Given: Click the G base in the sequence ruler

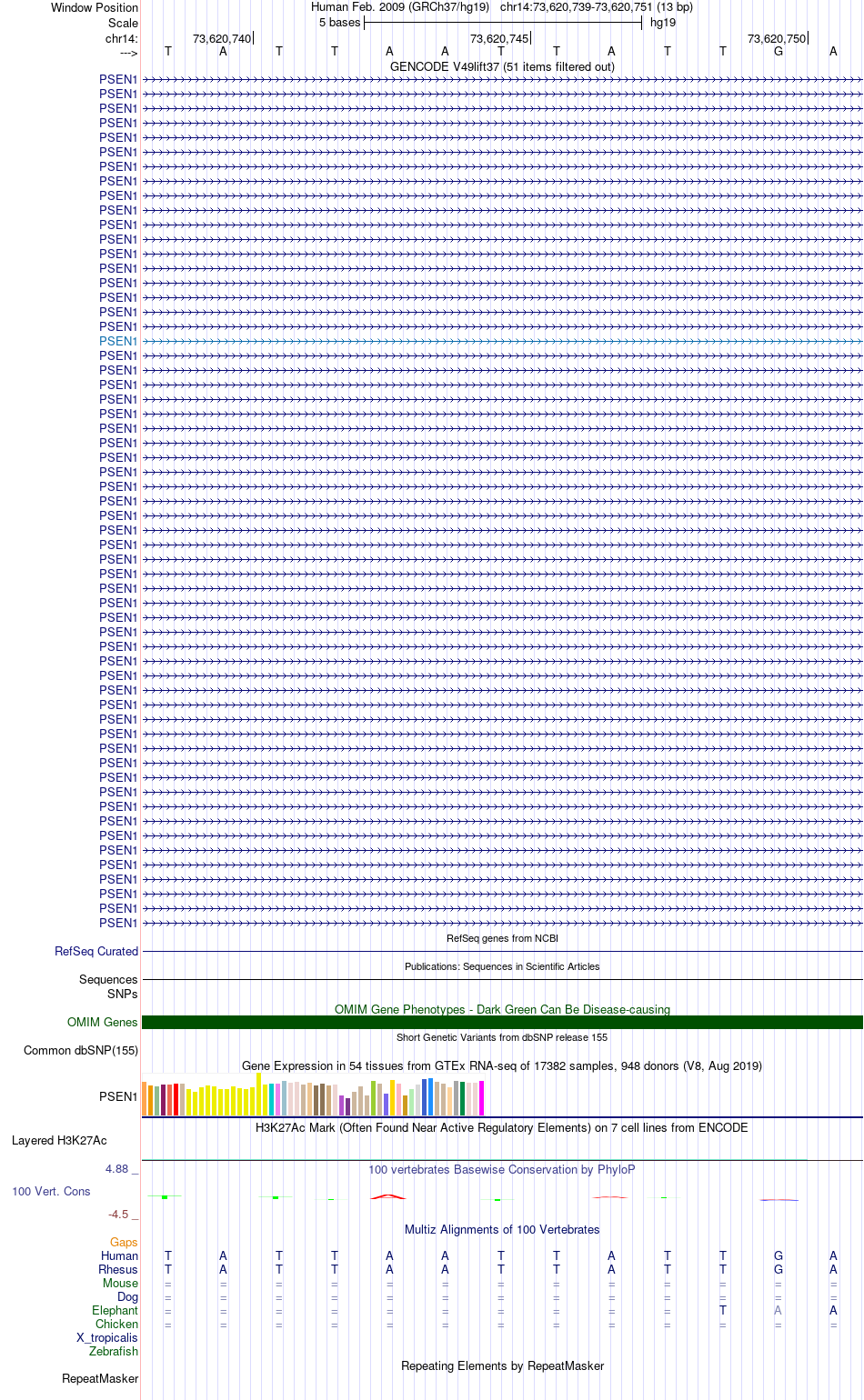Looking at the screenshot, I should [x=779, y=52].
